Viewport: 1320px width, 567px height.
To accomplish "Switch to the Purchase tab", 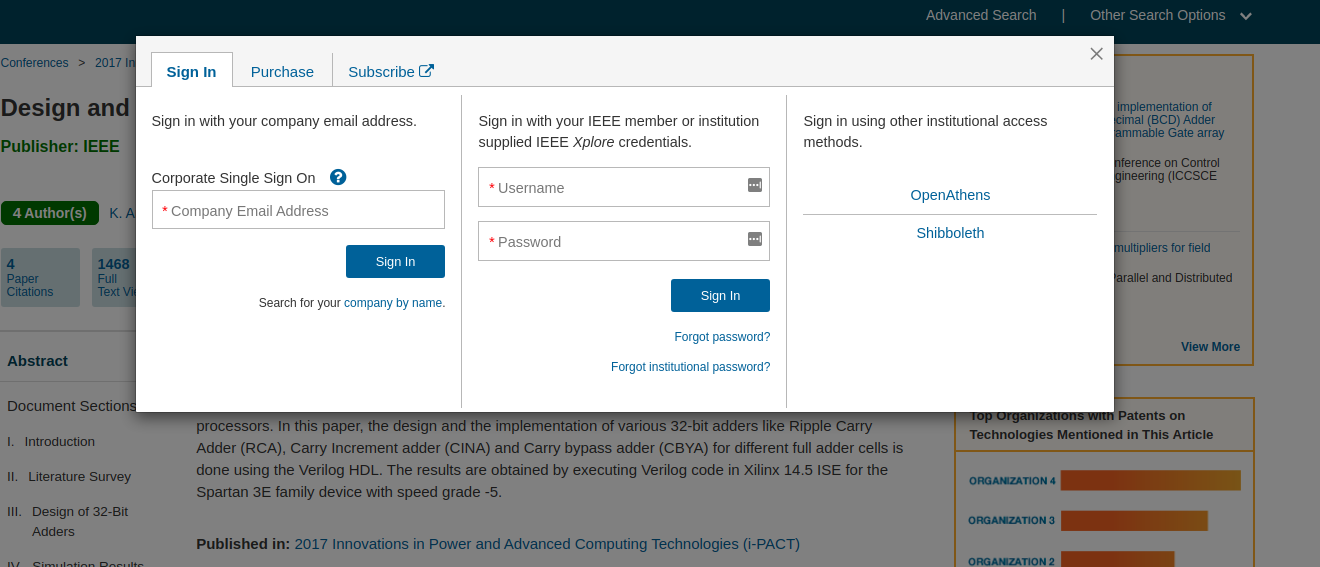I will tap(282, 72).
